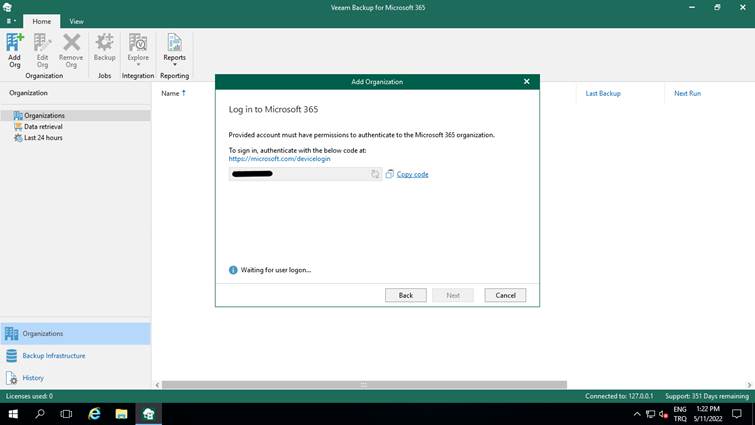Click the Copy code link

click(x=412, y=174)
